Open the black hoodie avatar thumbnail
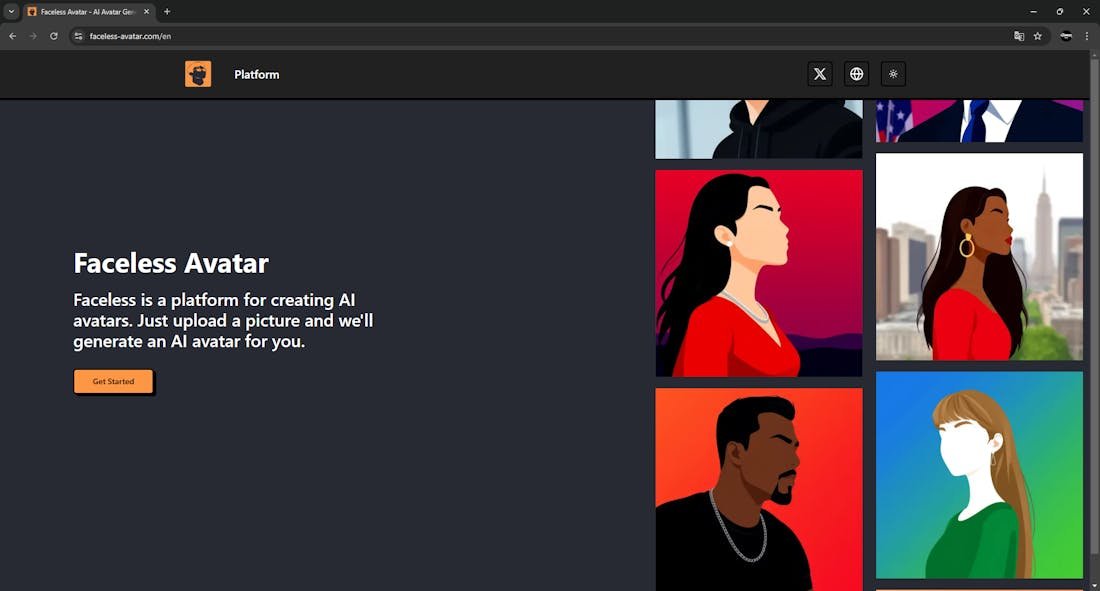Image resolution: width=1100 pixels, height=591 pixels. click(758, 129)
